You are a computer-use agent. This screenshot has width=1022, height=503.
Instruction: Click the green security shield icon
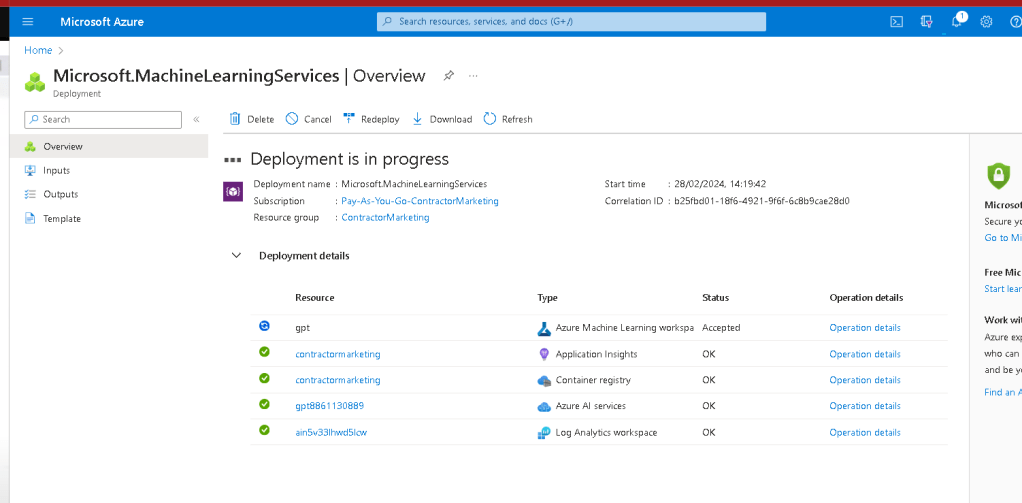pyautogui.click(x=998, y=175)
